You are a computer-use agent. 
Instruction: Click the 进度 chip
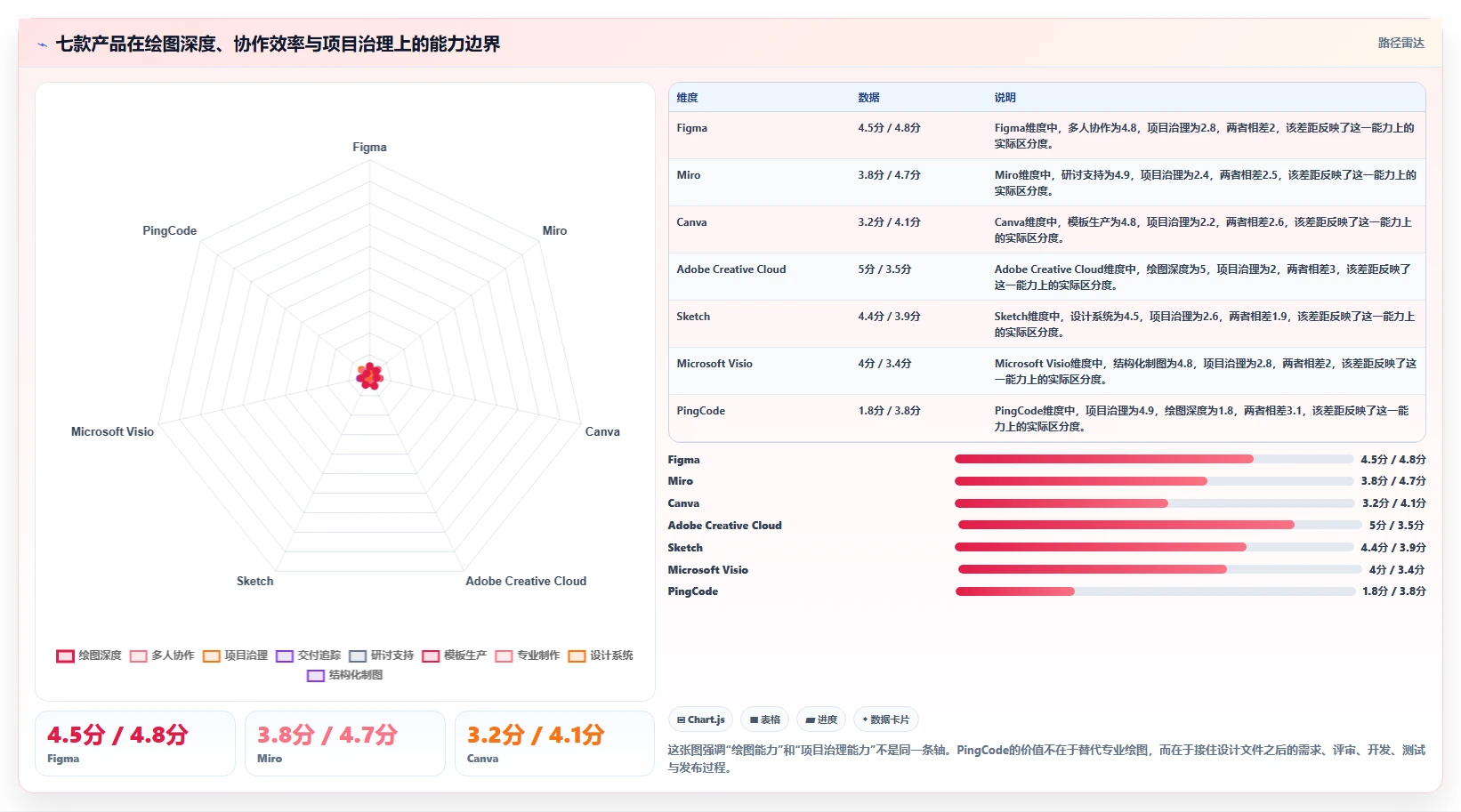point(821,720)
